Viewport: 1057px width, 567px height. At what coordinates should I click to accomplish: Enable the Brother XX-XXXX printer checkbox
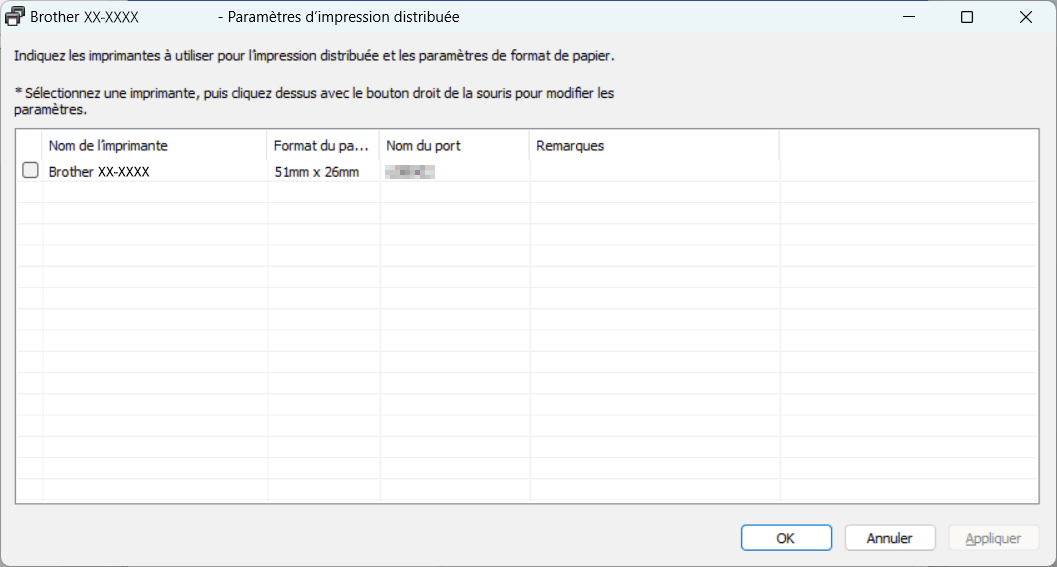pos(30,171)
